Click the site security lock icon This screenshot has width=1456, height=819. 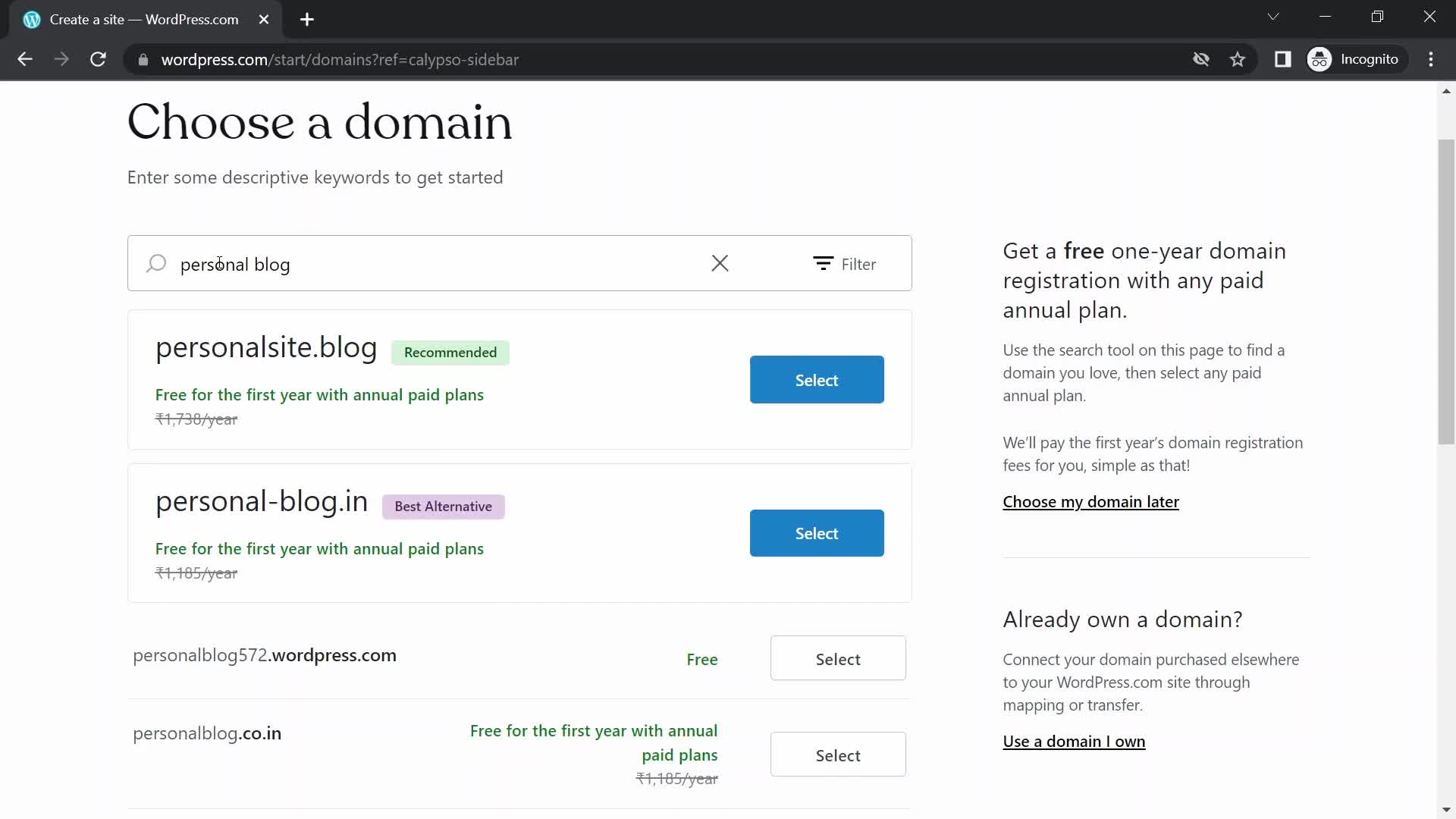point(143,60)
